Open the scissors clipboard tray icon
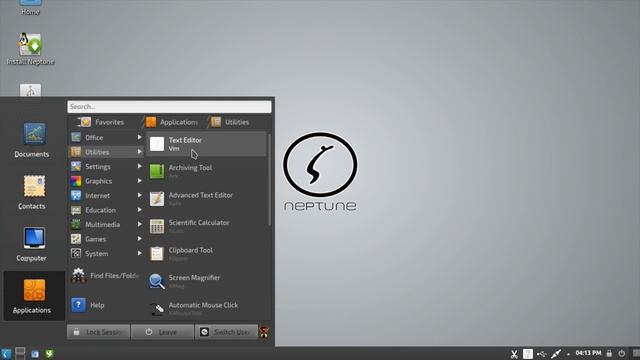The image size is (640, 360). pos(514,354)
